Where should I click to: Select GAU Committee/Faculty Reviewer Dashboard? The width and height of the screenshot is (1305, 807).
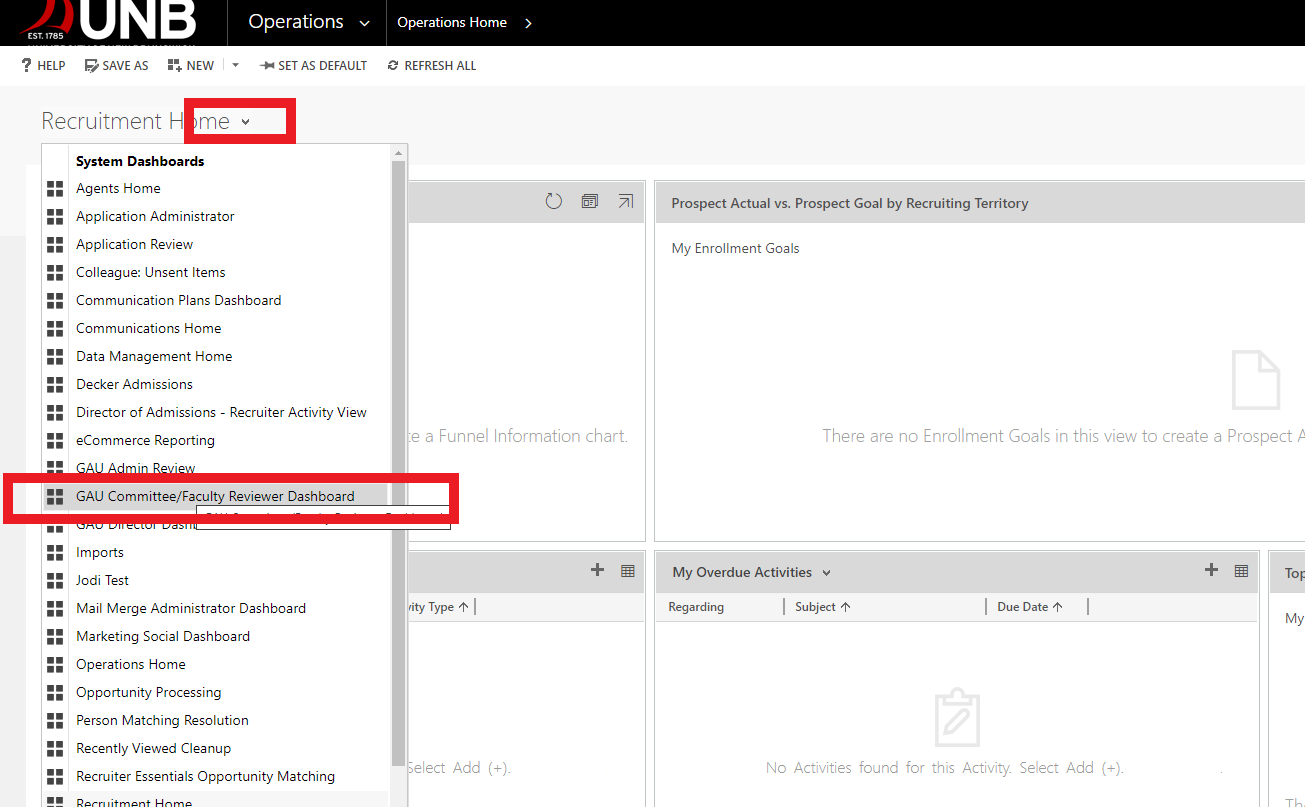tap(216, 495)
